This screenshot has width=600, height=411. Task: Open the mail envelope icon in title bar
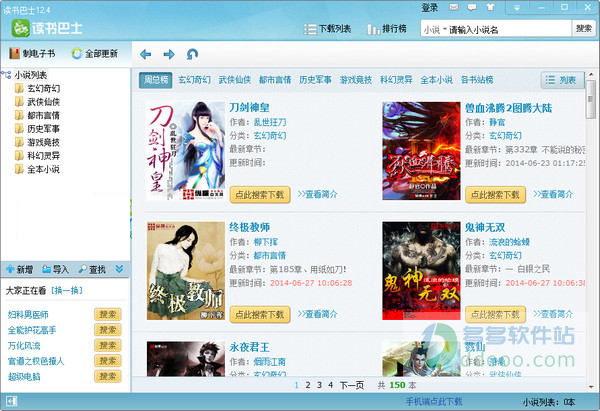pos(454,7)
